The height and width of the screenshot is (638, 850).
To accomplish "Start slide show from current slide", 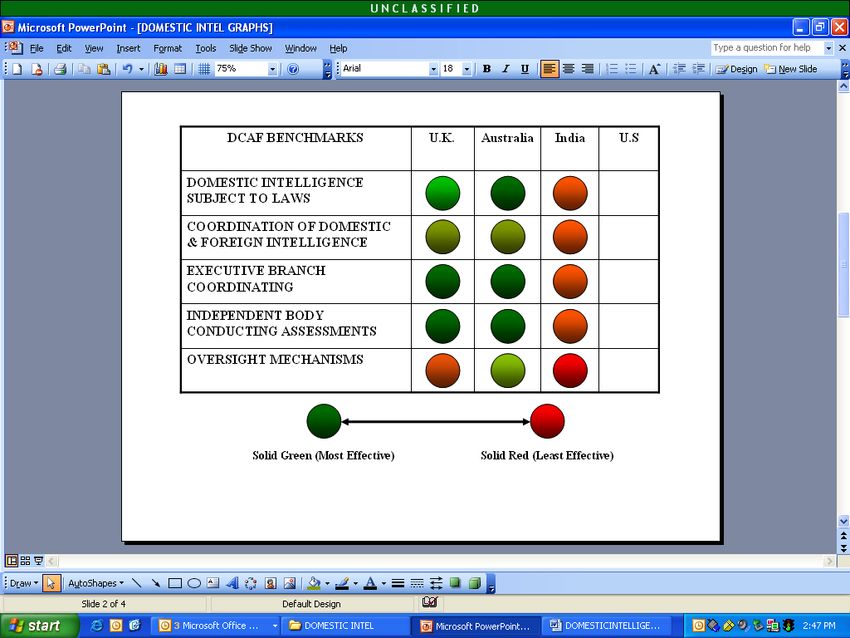I will coord(38,561).
